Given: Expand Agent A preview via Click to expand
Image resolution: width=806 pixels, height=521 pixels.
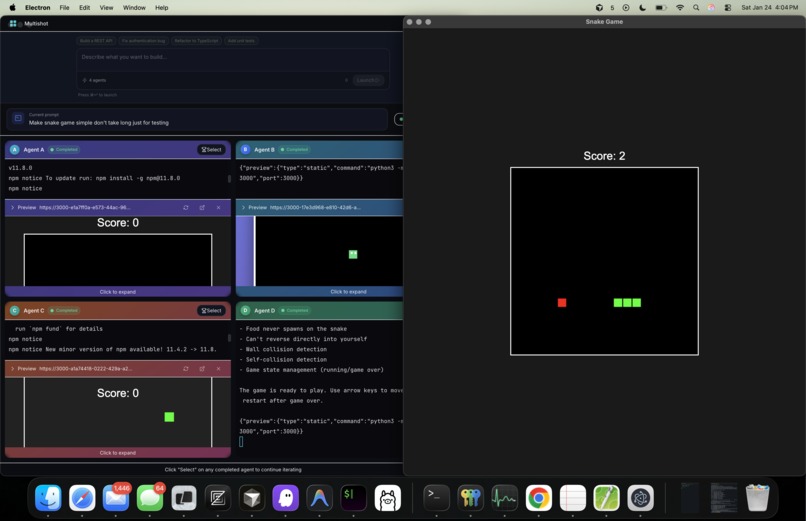Looking at the screenshot, I should tap(118, 292).
